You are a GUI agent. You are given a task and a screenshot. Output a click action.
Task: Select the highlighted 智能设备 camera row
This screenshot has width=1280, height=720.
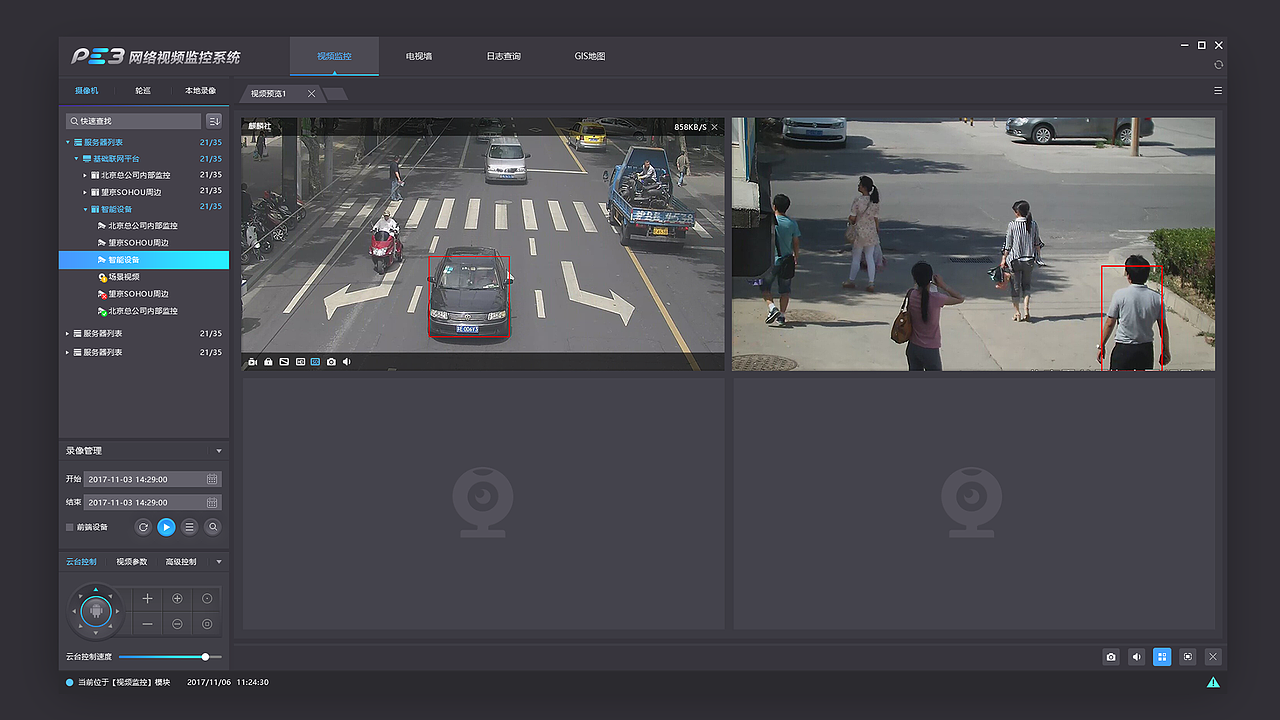pyautogui.click(x=144, y=260)
